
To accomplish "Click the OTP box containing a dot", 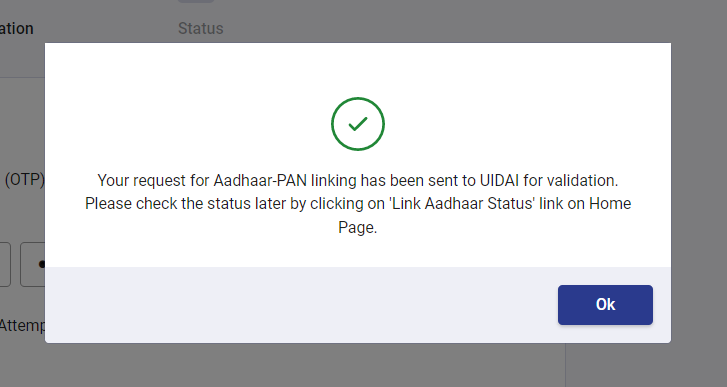I will (32, 264).
